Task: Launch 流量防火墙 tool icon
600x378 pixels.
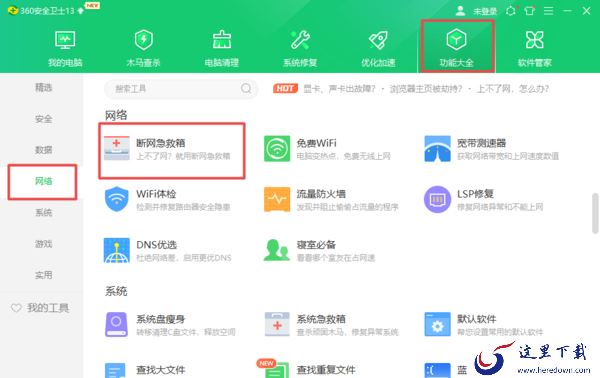Action: tap(277, 199)
